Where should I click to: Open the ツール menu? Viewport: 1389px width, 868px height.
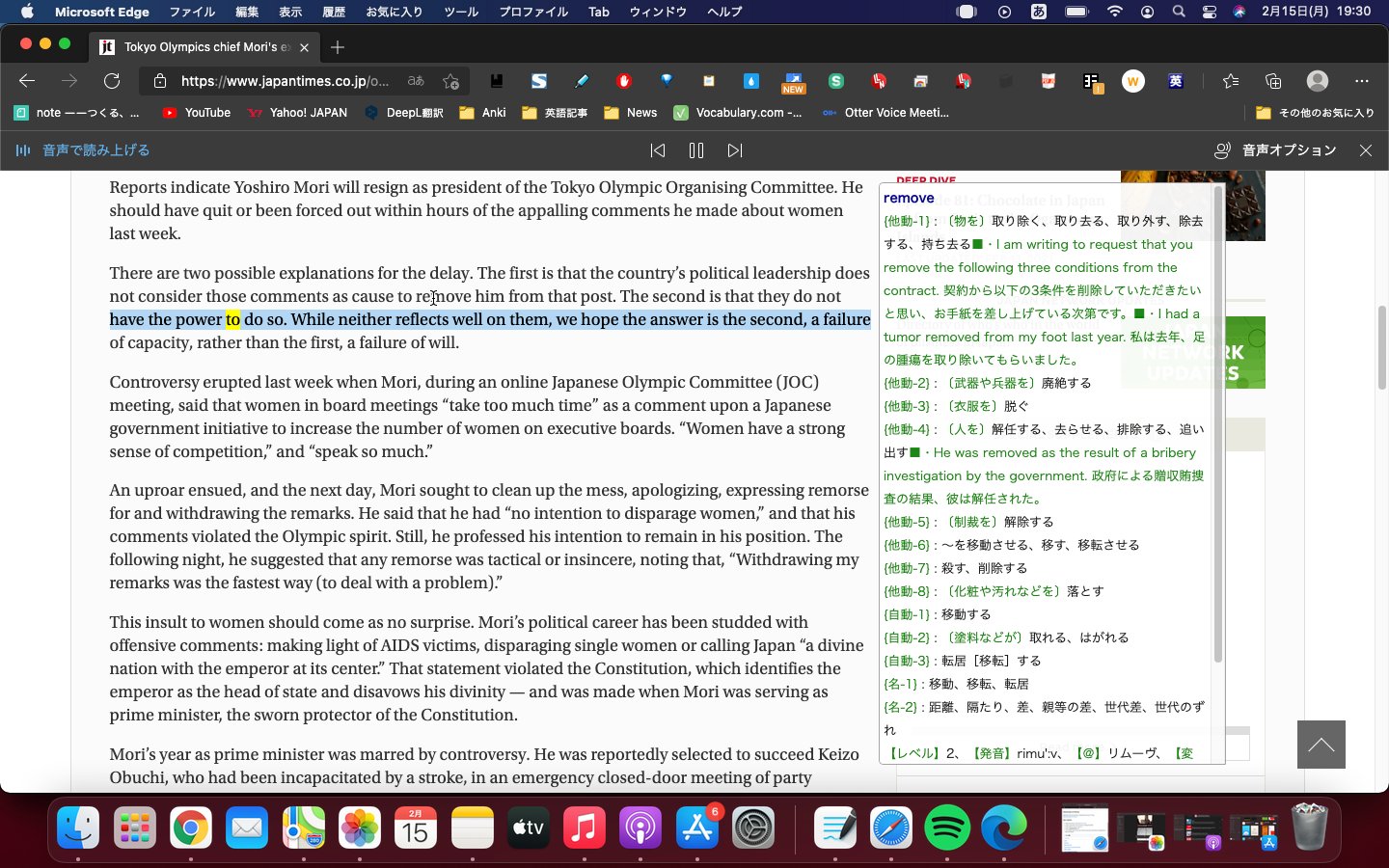[x=461, y=12]
